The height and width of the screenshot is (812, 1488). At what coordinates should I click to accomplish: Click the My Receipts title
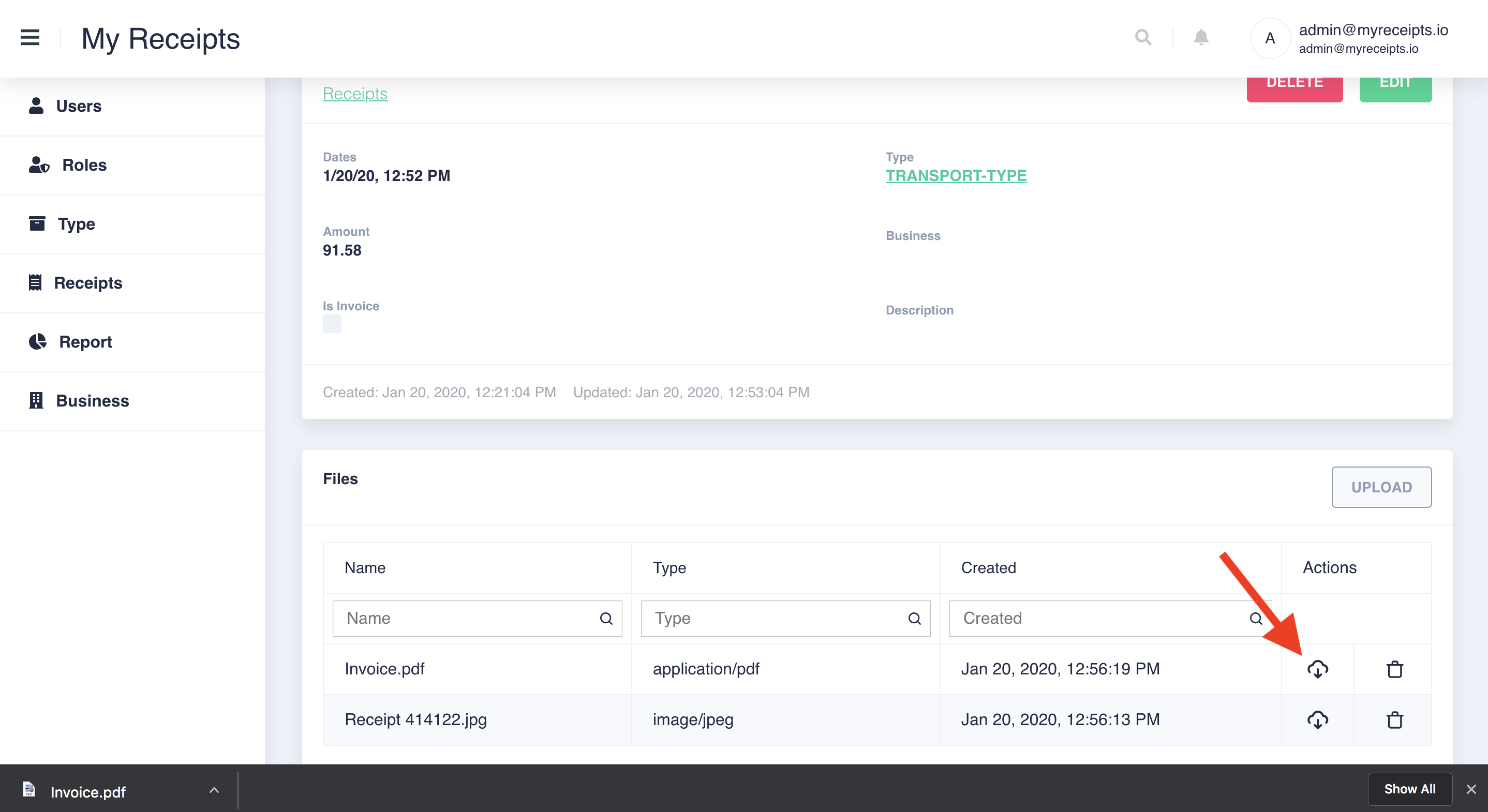pos(160,39)
